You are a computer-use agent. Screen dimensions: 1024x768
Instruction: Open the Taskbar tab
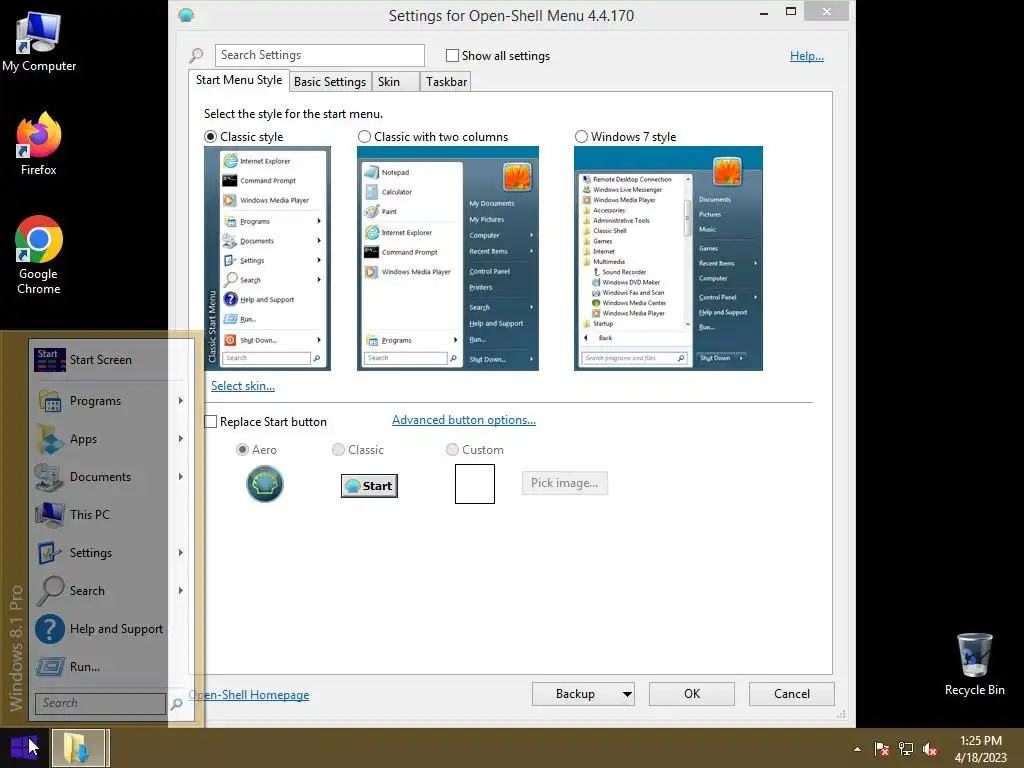[446, 82]
